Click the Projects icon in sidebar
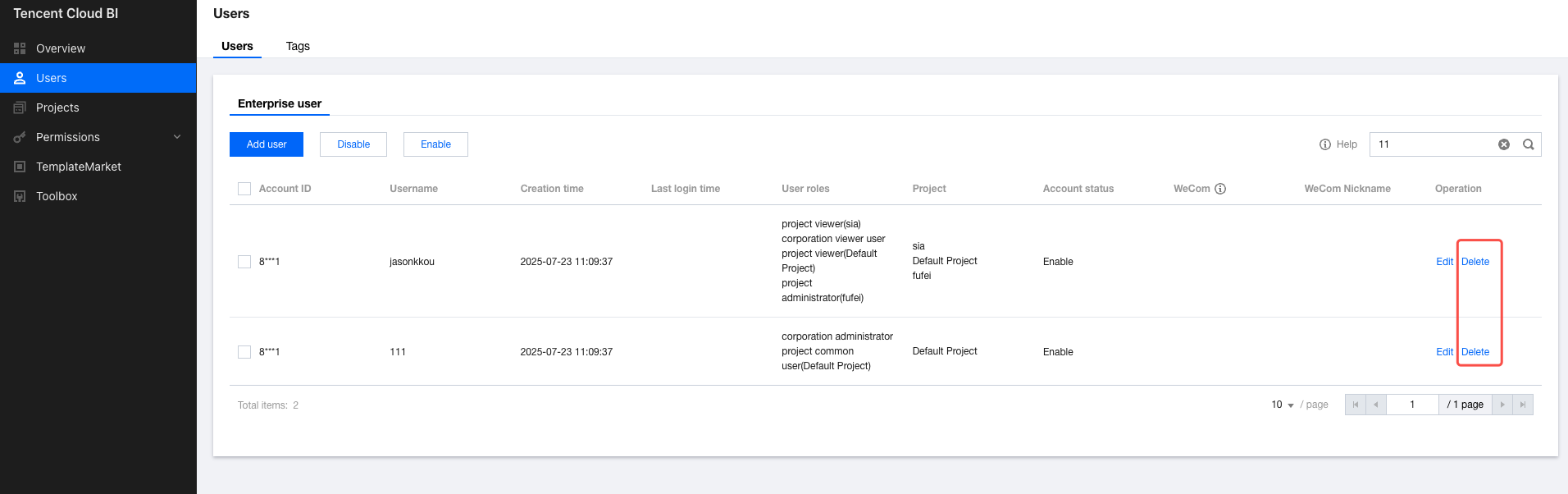 (x=20, y=107)
